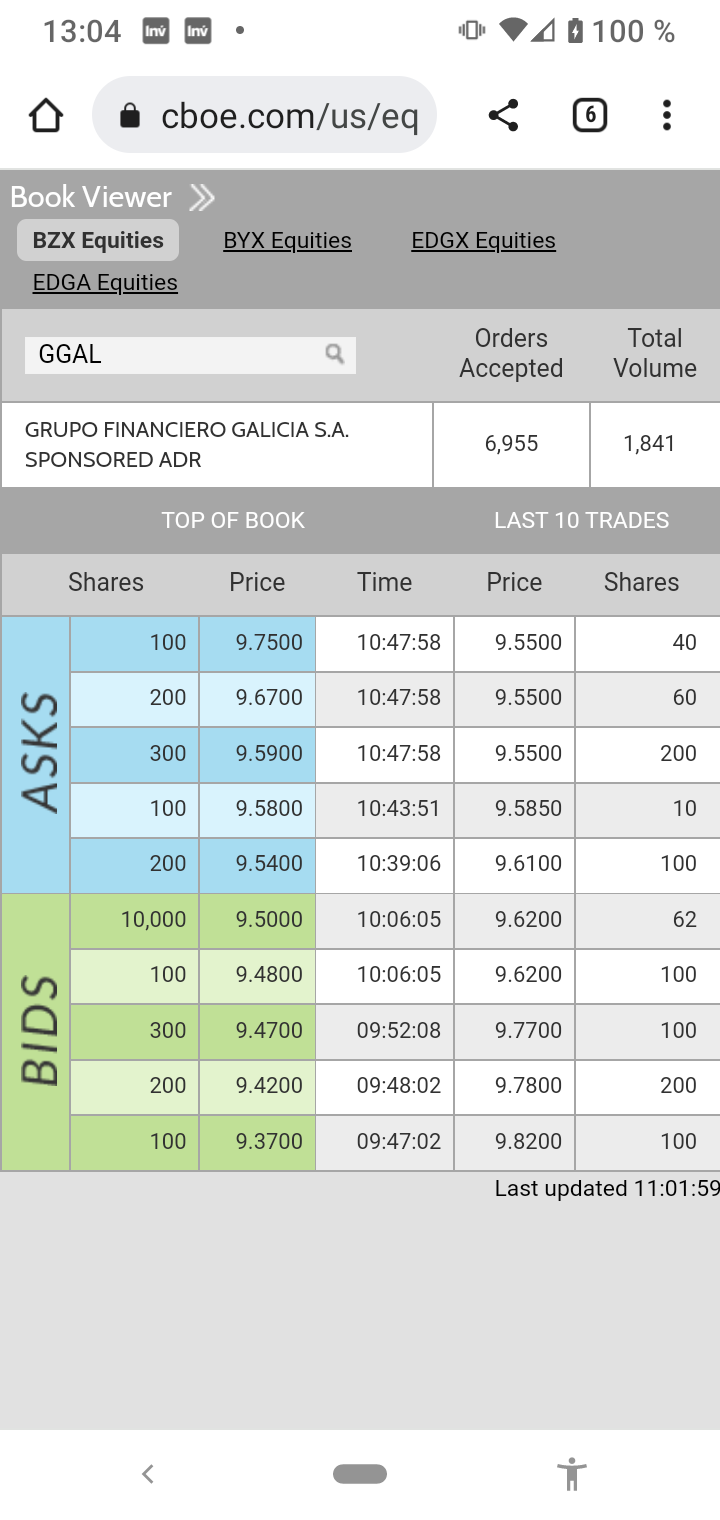This screenshot has height=1520, width=720.
Task: Tap the share icon in toolbar
Action: [503, 116]
